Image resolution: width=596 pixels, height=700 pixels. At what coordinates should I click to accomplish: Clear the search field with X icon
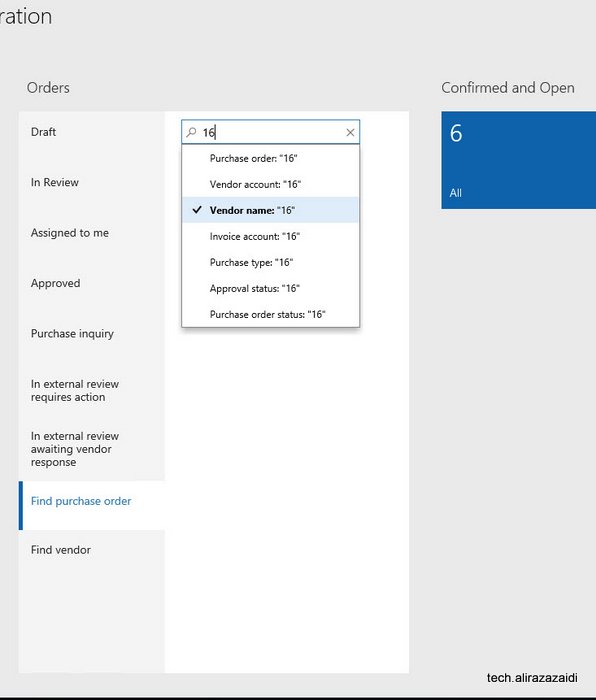click(350, 132)
